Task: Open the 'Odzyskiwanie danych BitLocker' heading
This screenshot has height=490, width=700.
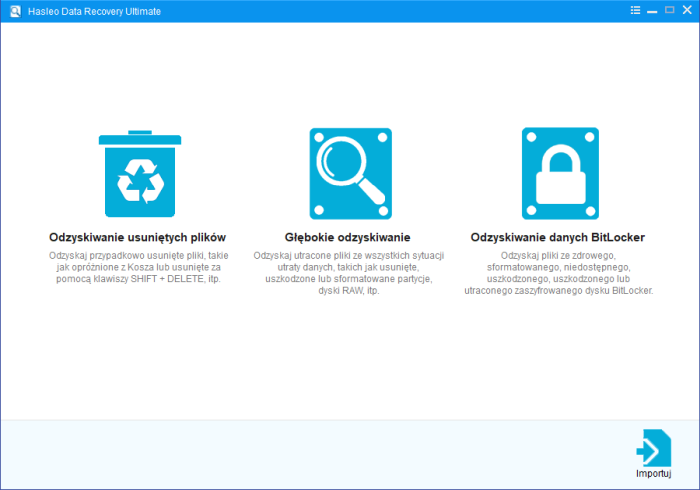Action: pos(557,238)
